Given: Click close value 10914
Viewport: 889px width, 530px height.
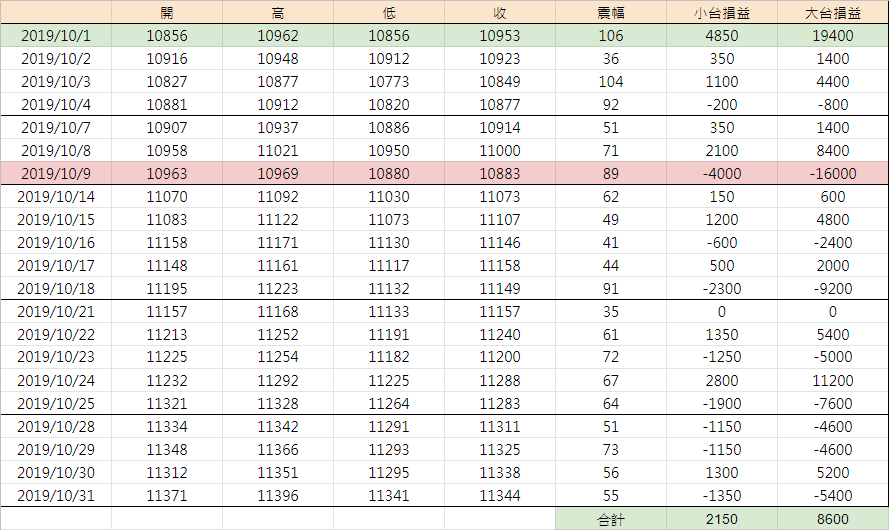Looking at the screenshot, I should [500, 128].
